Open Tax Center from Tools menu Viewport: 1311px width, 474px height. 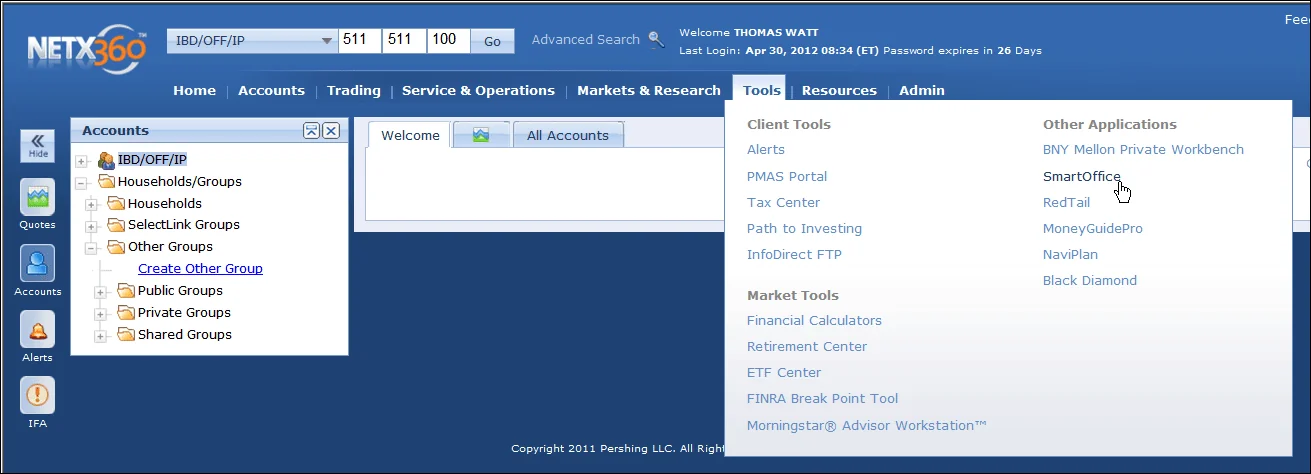tap(783, 202)
